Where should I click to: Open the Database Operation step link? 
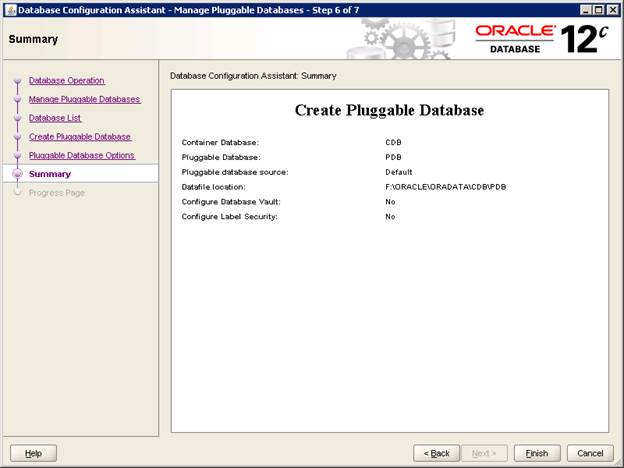(x=66, y=80)
